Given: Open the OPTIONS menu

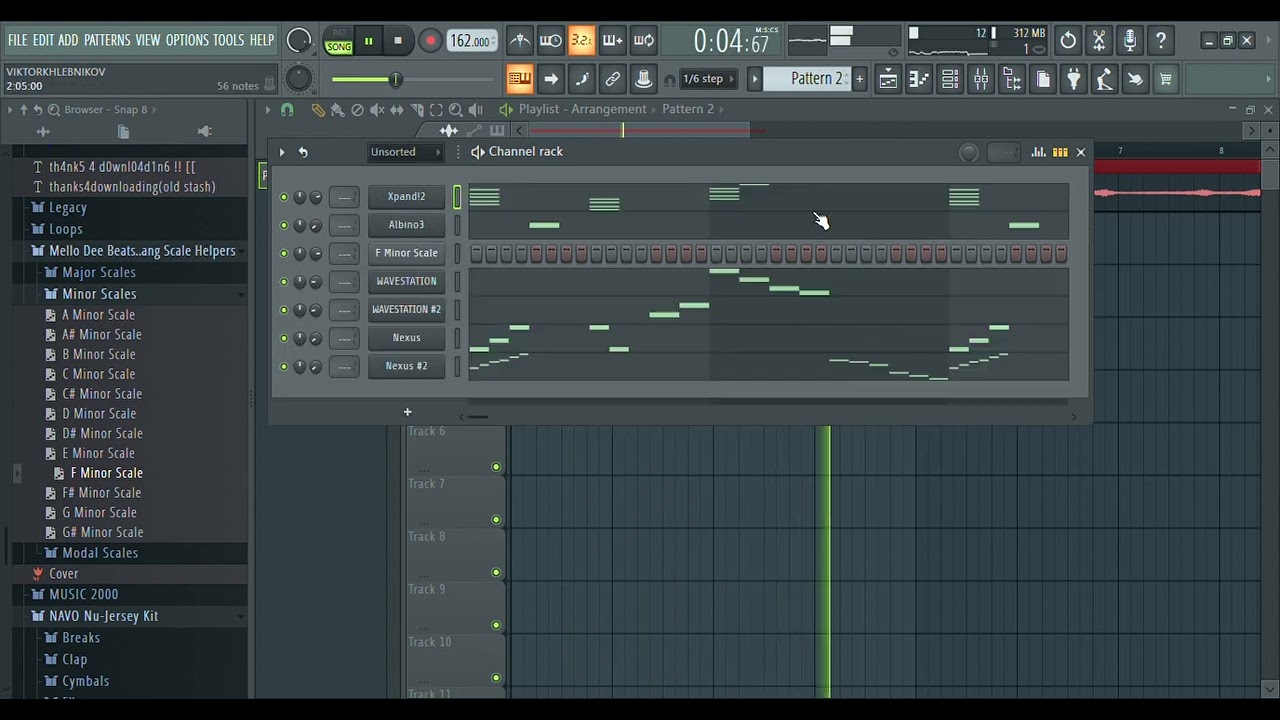Looking at the screenshot, I should 187,40.
